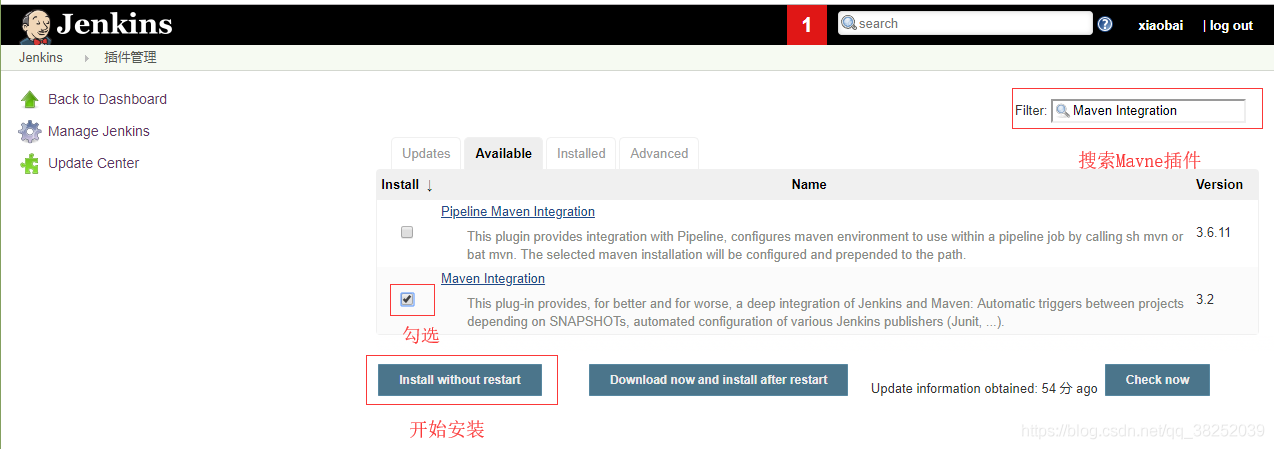
Task: Click the red notification badge showing 1
Action: (x=807, y=25)
